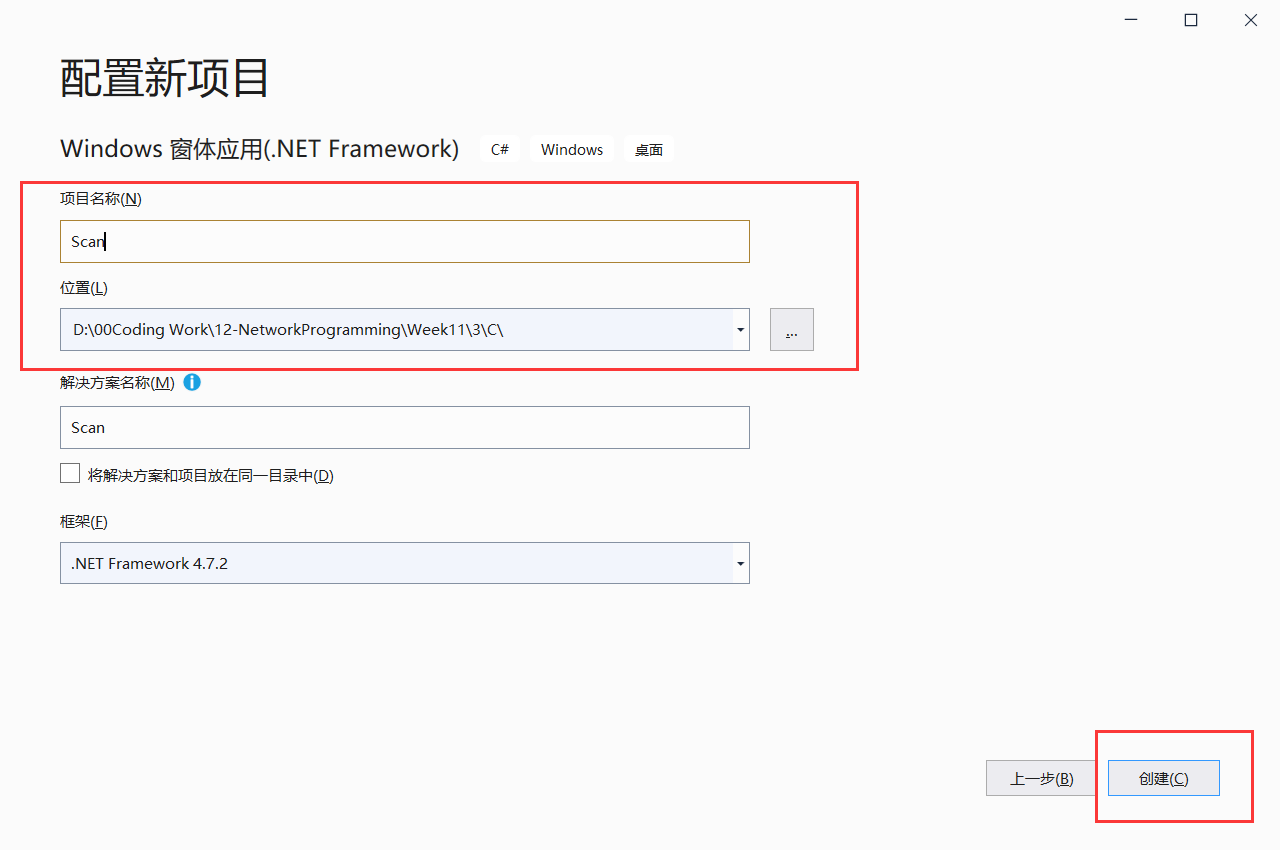Expand the 位置 path dropdown arrow
The width and height of the screenshot is (1280, 850).
(x=740, y=329)
